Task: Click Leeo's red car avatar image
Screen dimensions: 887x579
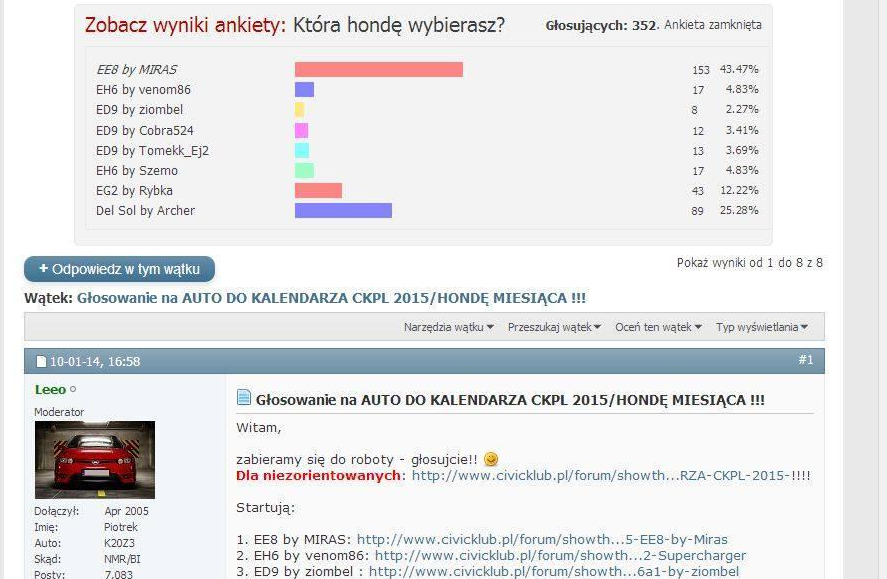Action: [95, 459]
